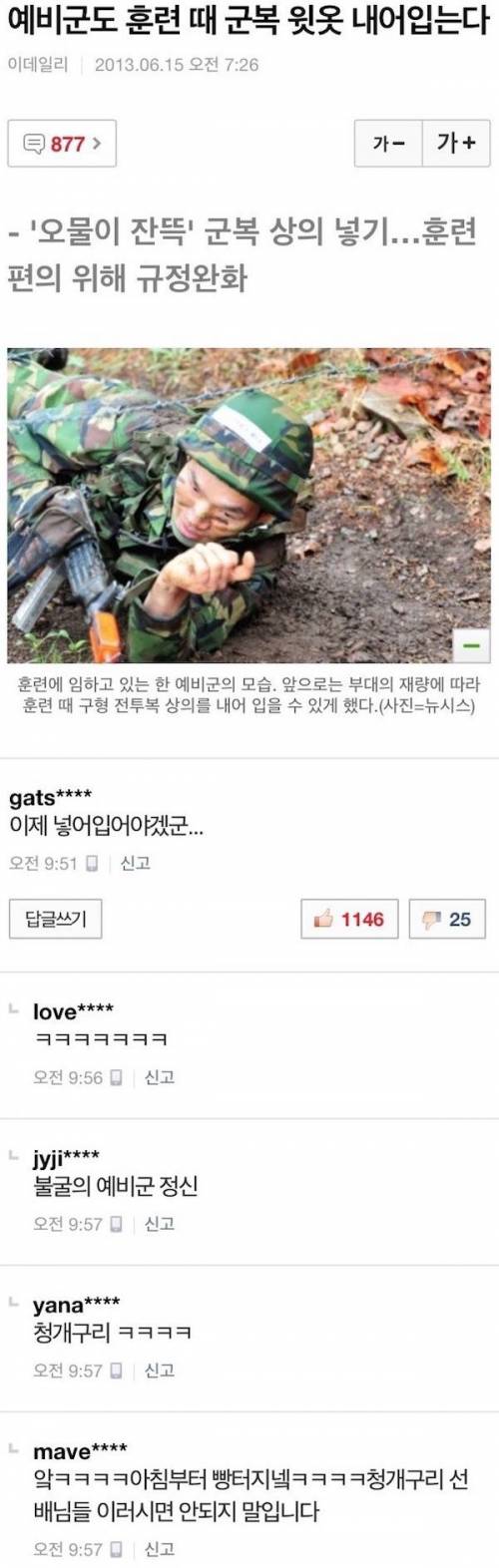This screenshot has width=499, height=1568.
Task: Click mobile icon beside gats comment time
Action: point(92,864)
